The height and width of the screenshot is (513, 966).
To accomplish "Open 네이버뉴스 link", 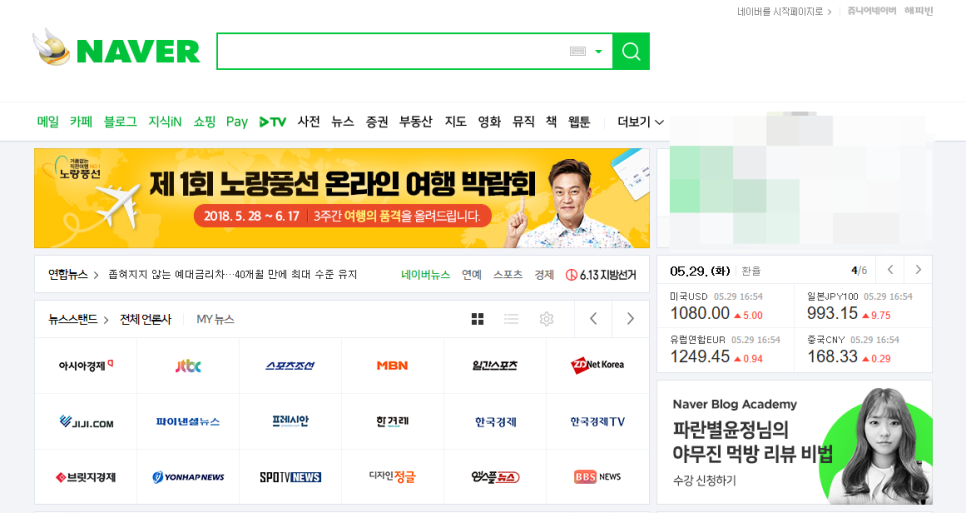I will pyautogui.click(x=425, y=275).
